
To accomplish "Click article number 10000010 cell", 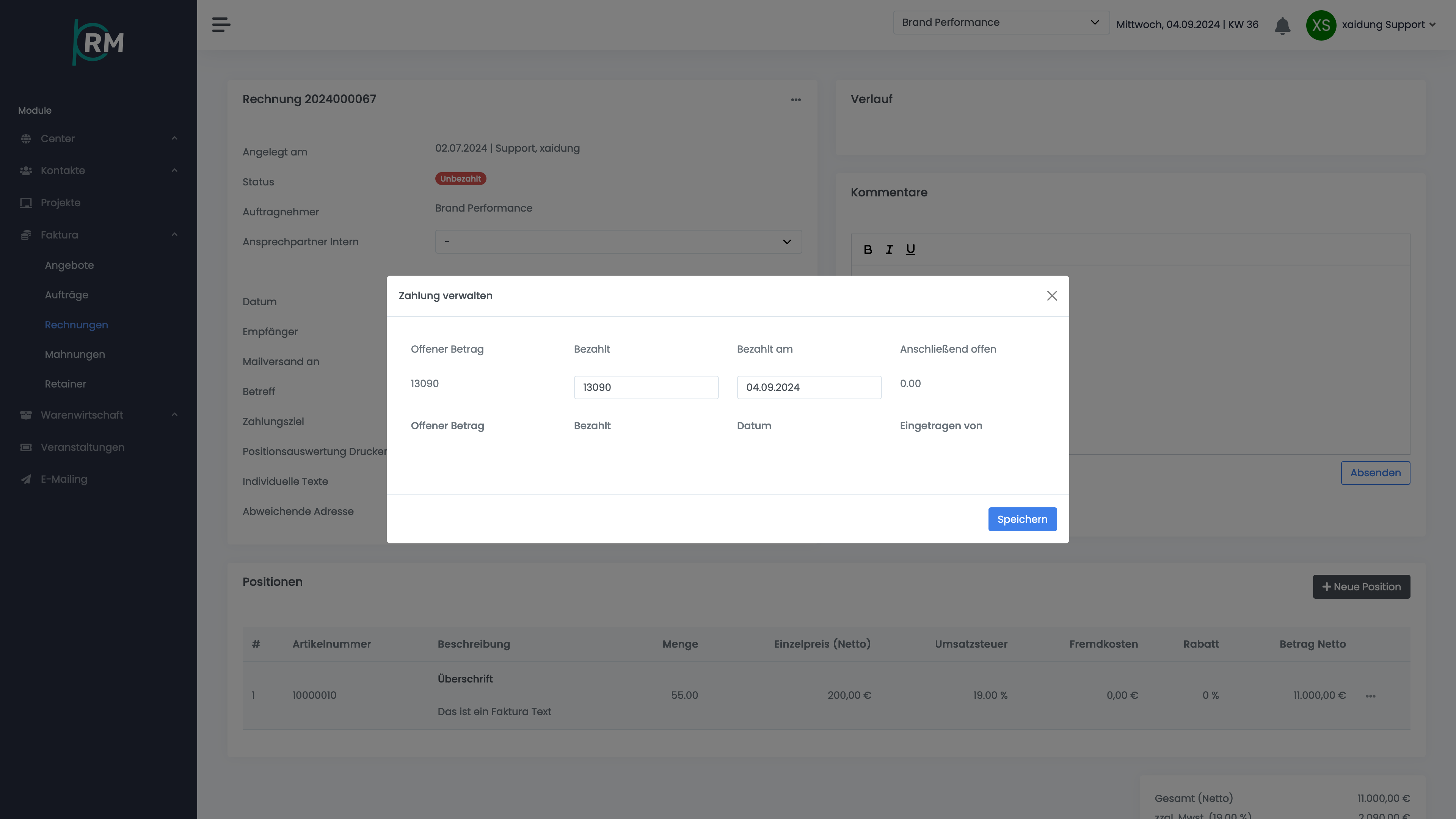I will [314, 695].
